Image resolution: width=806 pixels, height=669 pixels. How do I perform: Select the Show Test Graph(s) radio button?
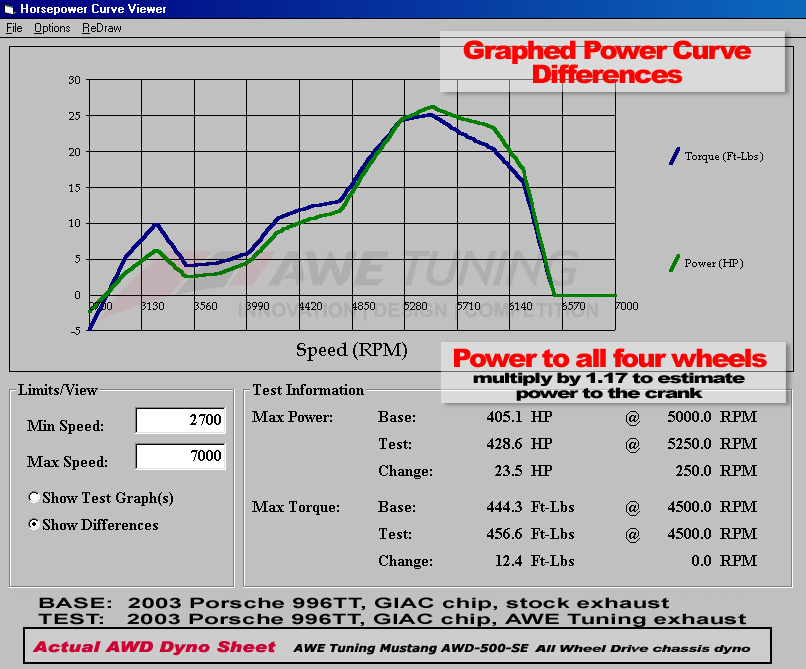34,497
